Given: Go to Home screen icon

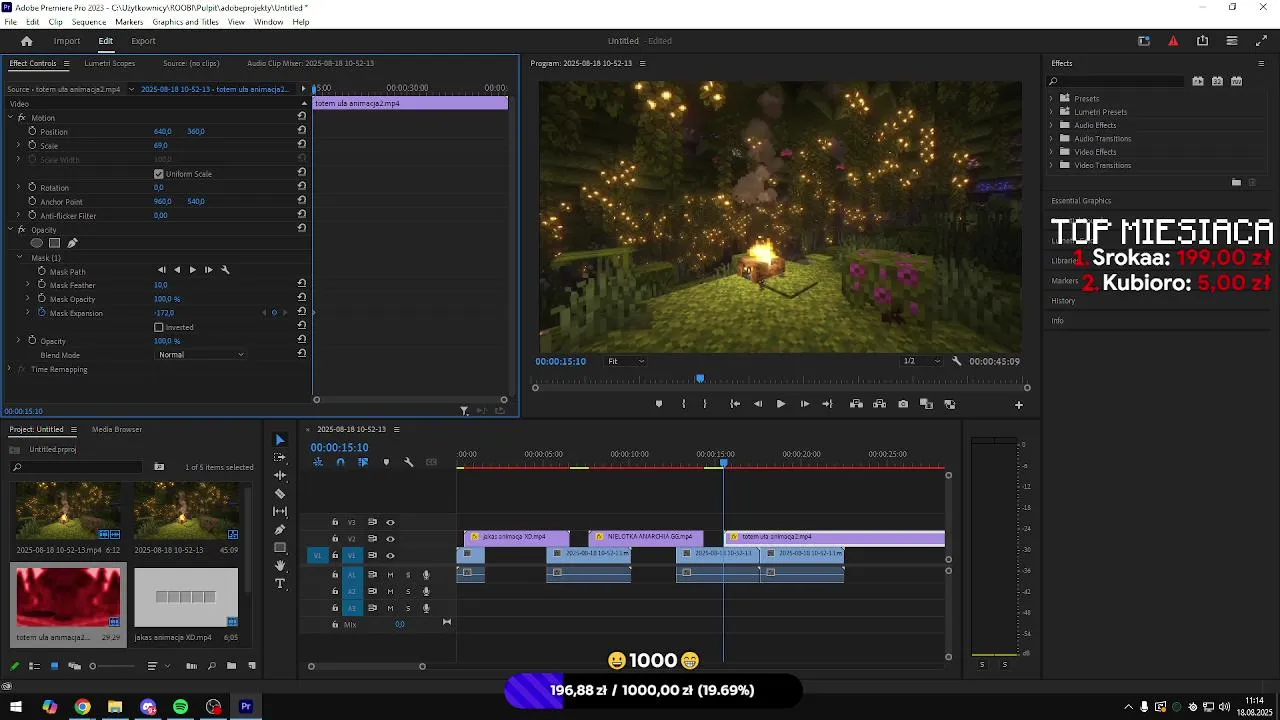Looking at the screenshot, I should [27, 41].
